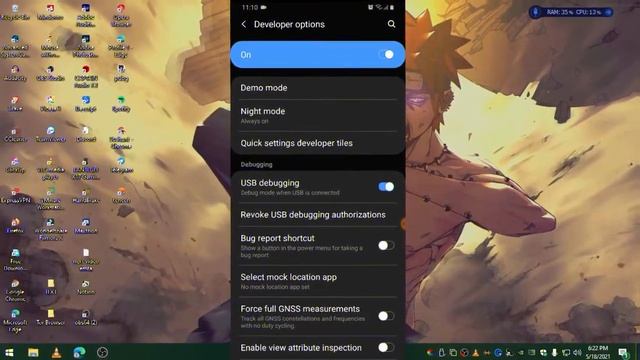Click the RAM and CPU usage widget
Viewport: 640px width, 360px height.
pyautogui.click(x=571, y=12)
